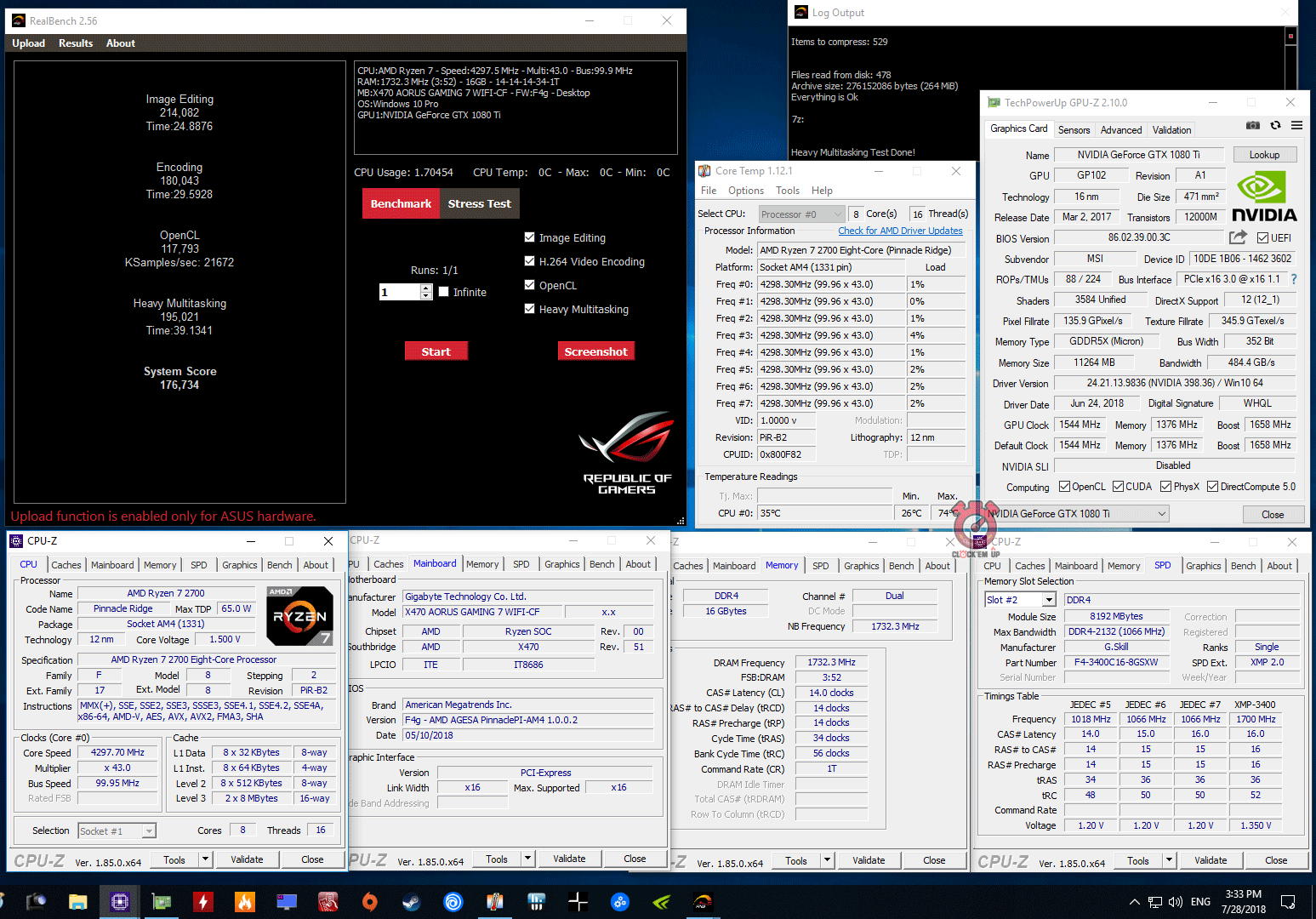Toggle the Heavy Multitasking checkbox

pyautogui.click(x=530, y=309)
